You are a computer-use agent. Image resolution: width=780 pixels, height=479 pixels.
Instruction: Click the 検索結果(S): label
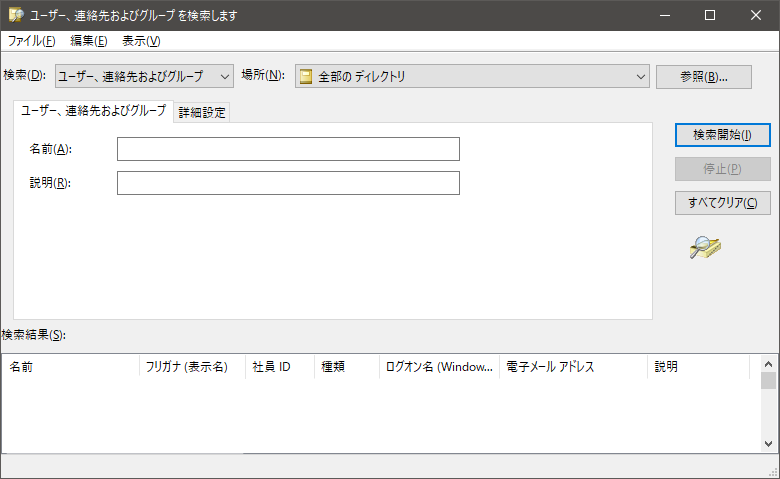(33, 335)
